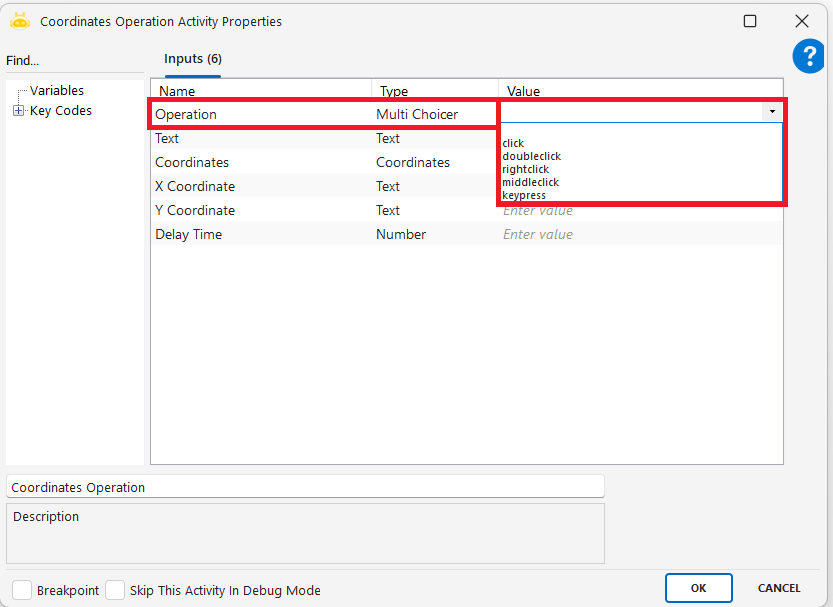This screenshot has width=833, height=607.
Task: Click the Y Coordinate value field
Action: (640, 211)
